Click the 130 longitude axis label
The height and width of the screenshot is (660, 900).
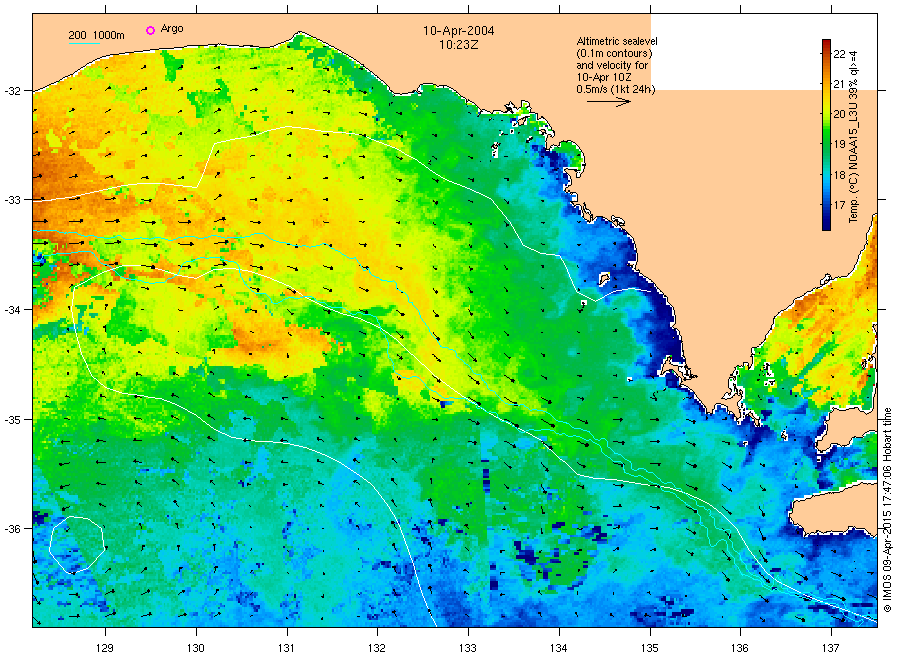pos(196,648)
